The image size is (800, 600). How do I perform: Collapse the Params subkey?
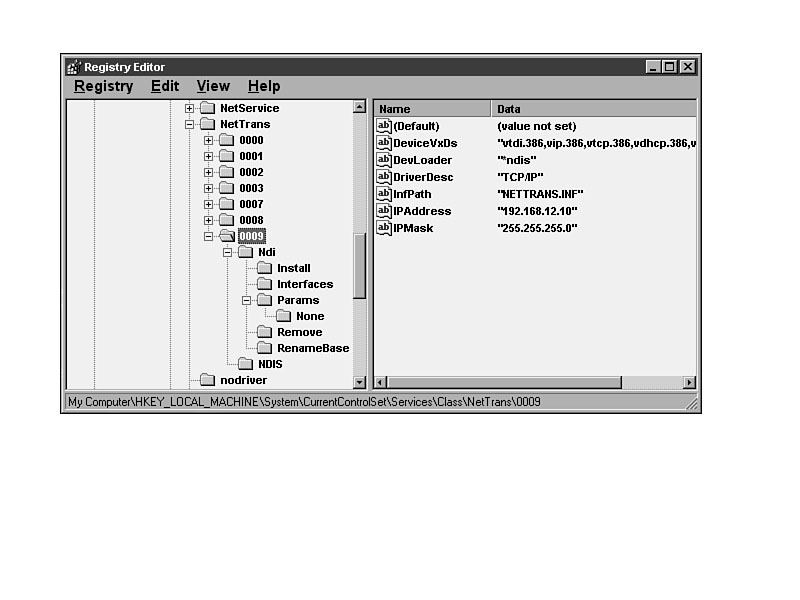(247, 300)
